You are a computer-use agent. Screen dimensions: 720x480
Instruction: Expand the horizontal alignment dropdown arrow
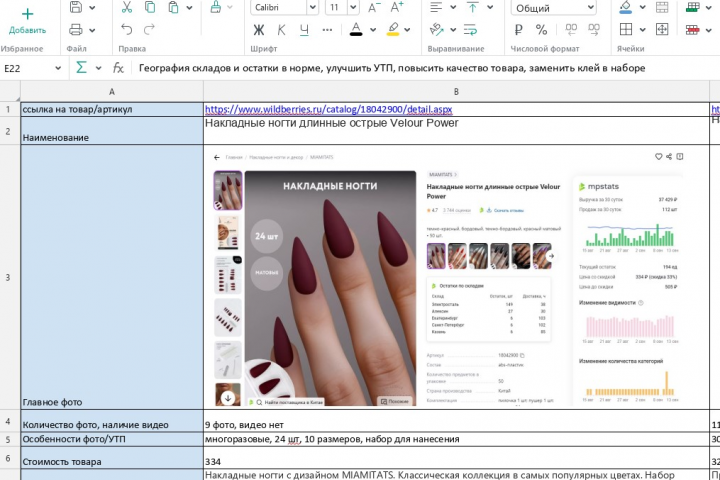[x=453, y=7]
